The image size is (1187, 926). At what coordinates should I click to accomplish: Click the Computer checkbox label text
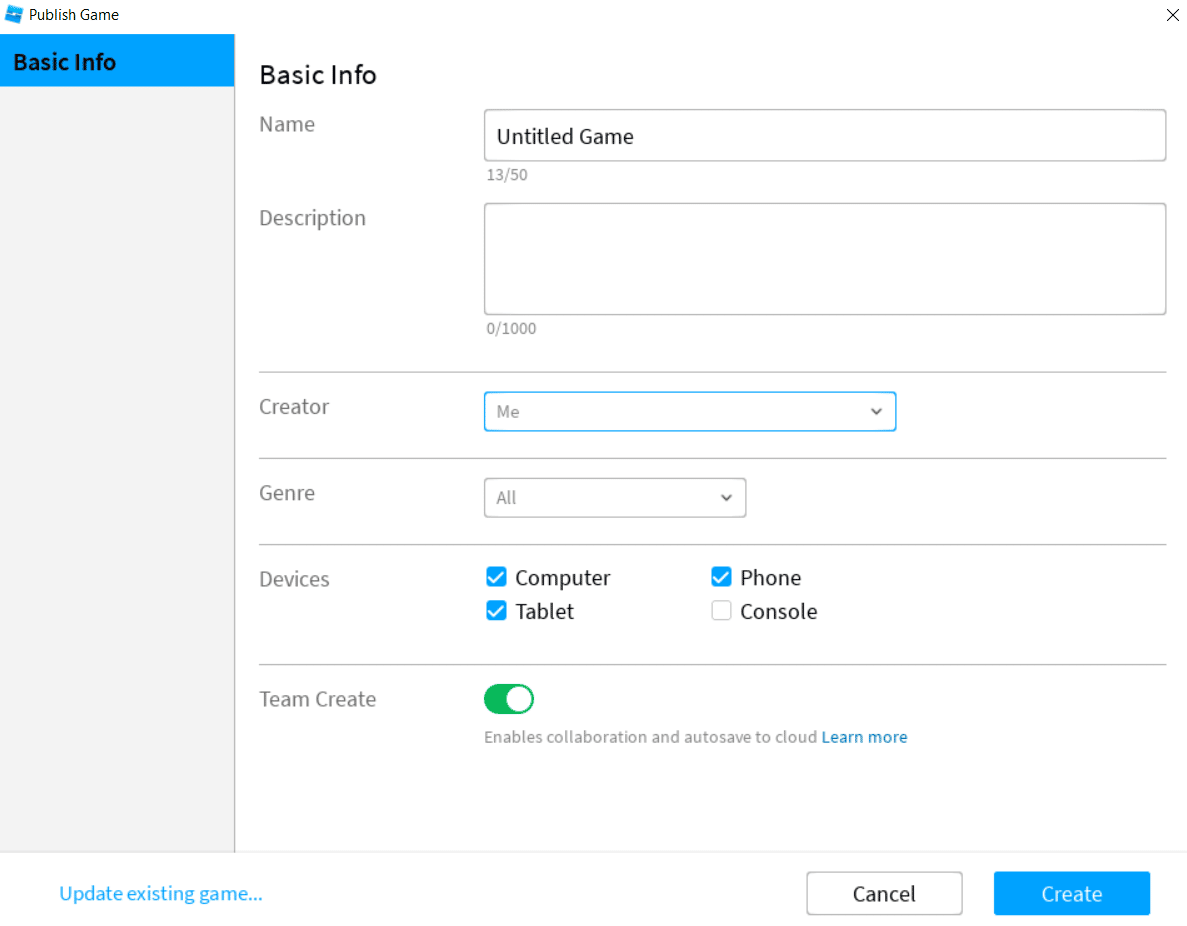pyautogui.click(x=562, y=578)
